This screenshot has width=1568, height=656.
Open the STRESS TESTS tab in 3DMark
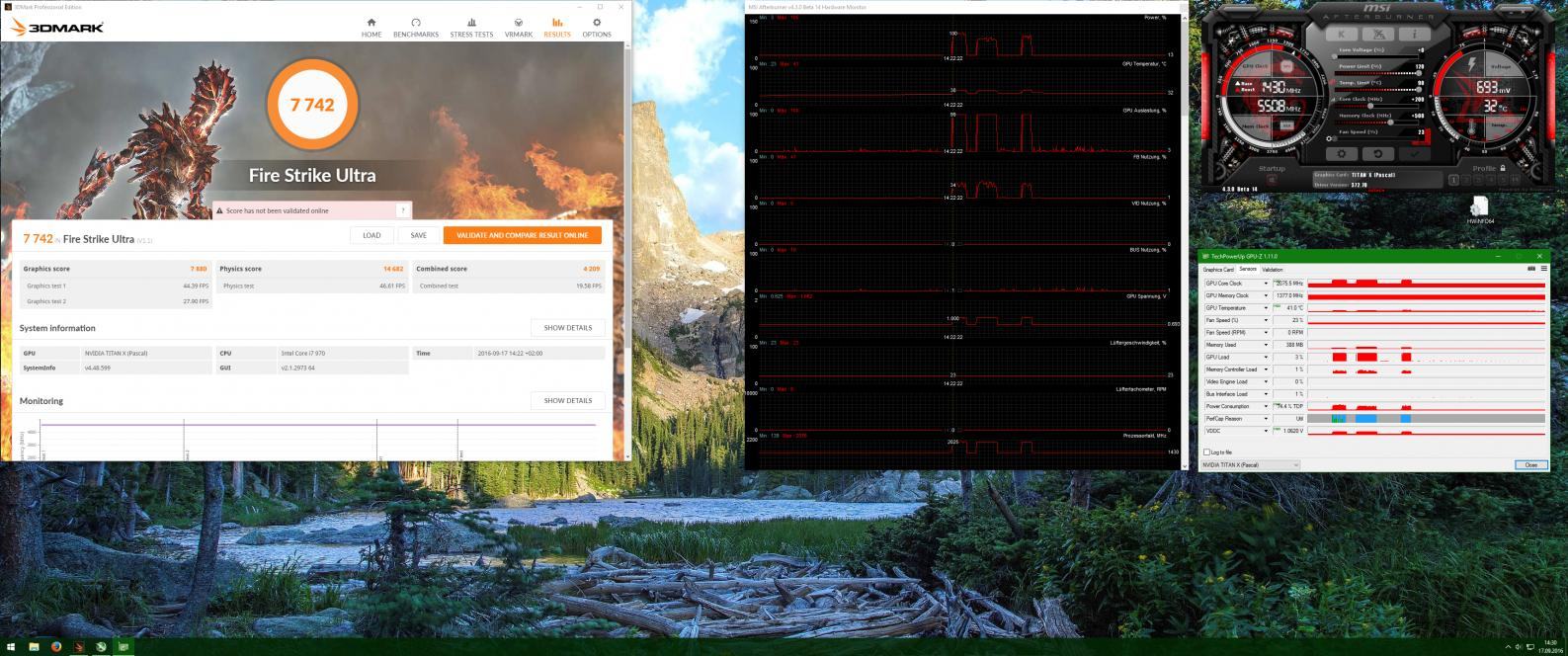471,27
